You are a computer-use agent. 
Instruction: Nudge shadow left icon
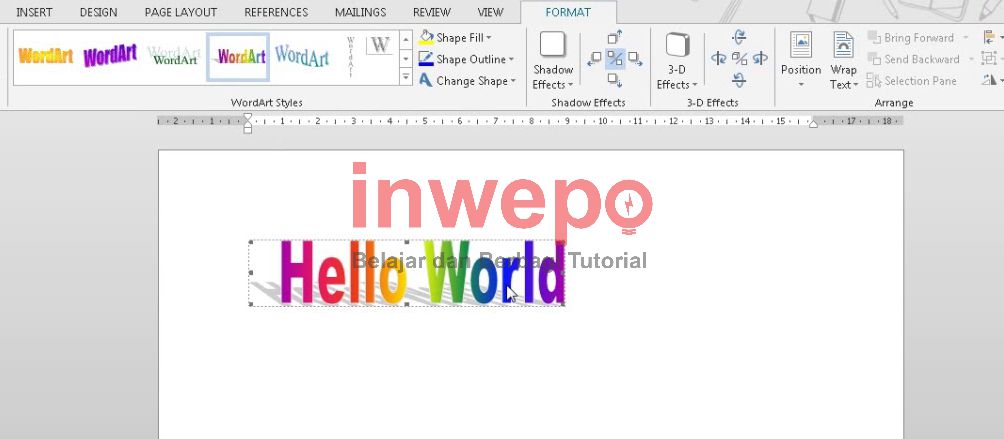point(594,59)
